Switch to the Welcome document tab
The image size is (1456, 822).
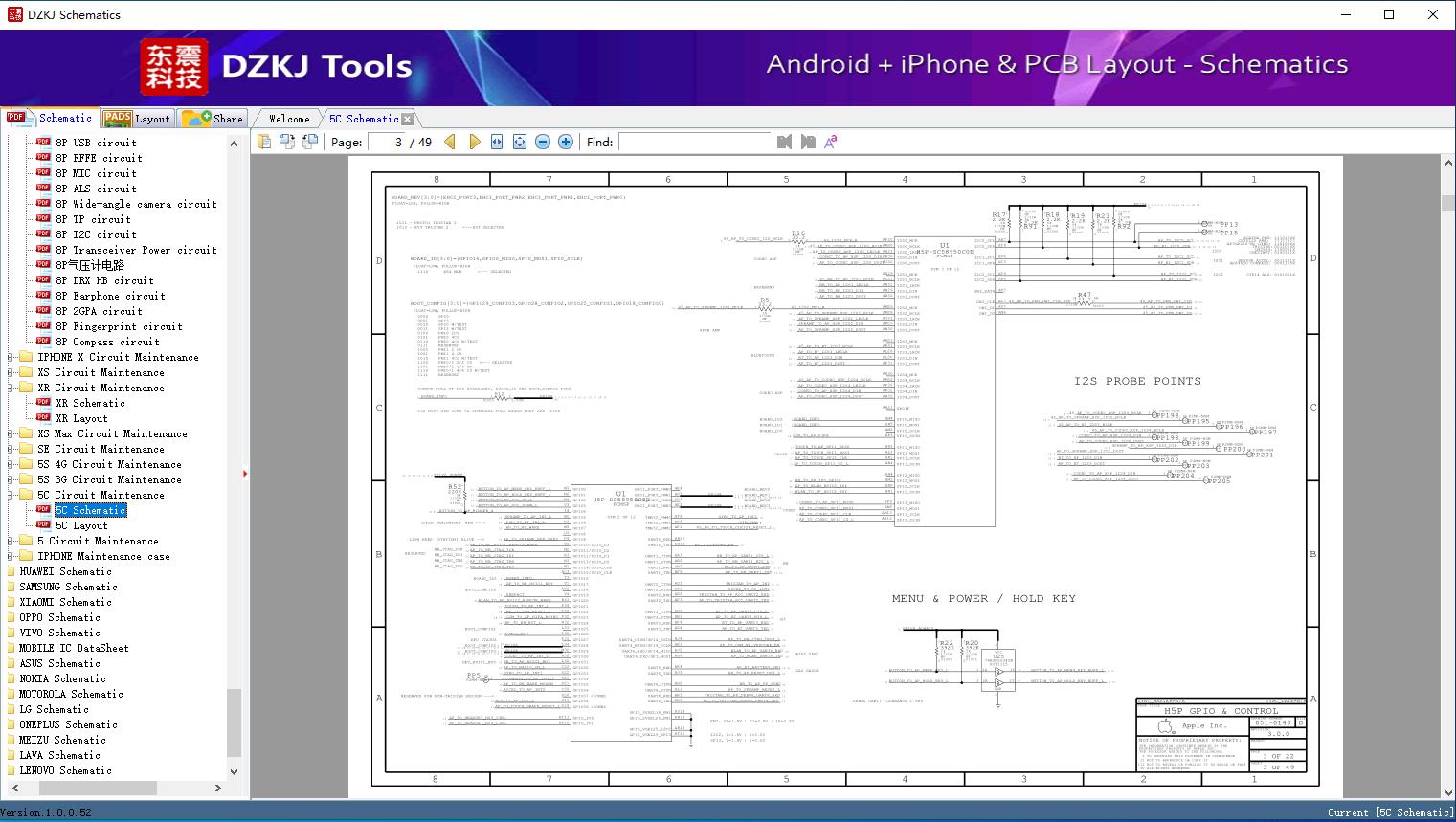point(289,119)
